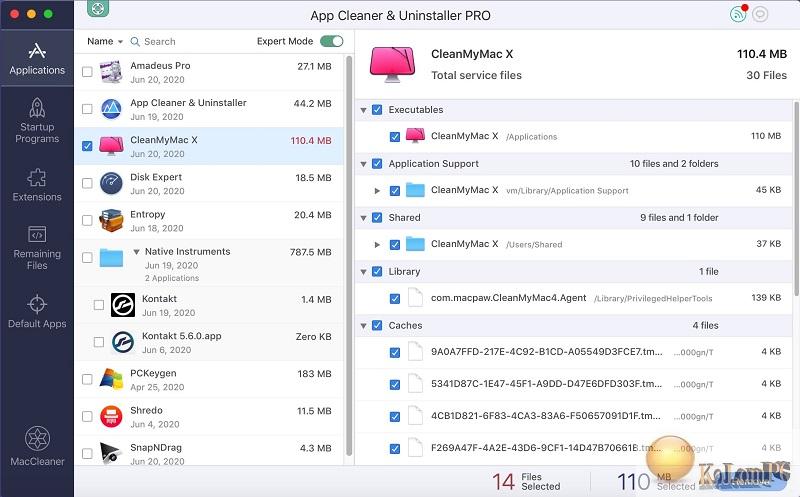The height and width of the screenshot is (497, 800).
Task: Check the Shredo checkbox
Action: coord(87,416)
